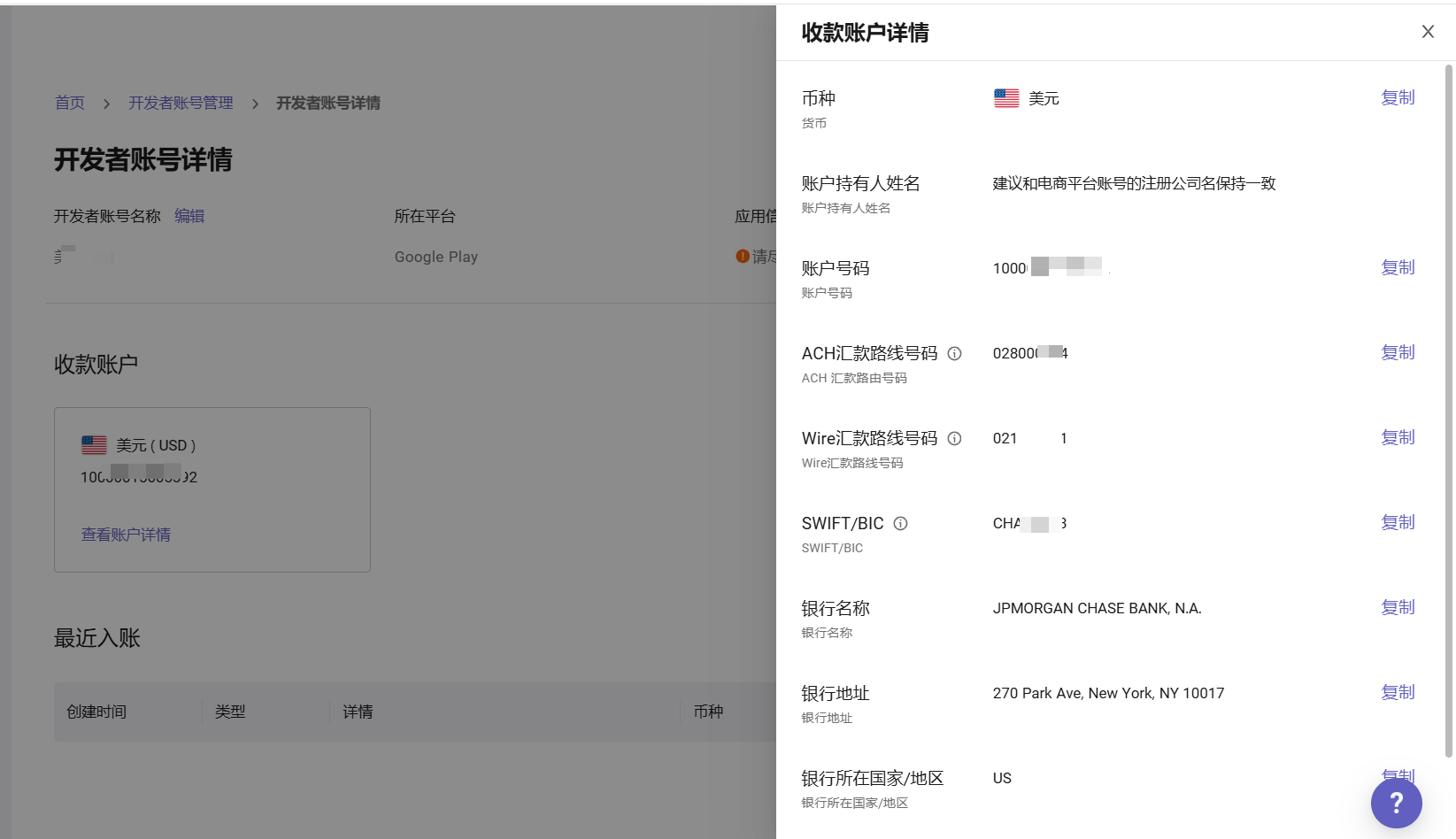Copy the 币种 value
Image resolution: width=1456 pixels, height=839 pixels.
coord(1398,98)
